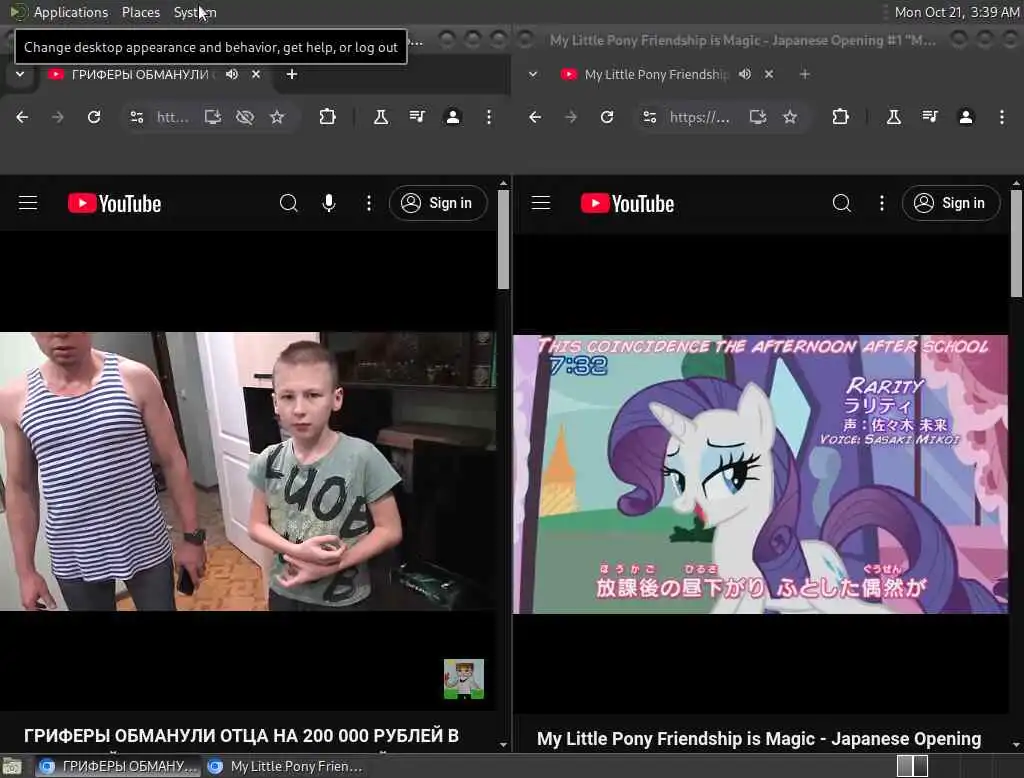
Task: Open the Places menu
Action: 140,12
